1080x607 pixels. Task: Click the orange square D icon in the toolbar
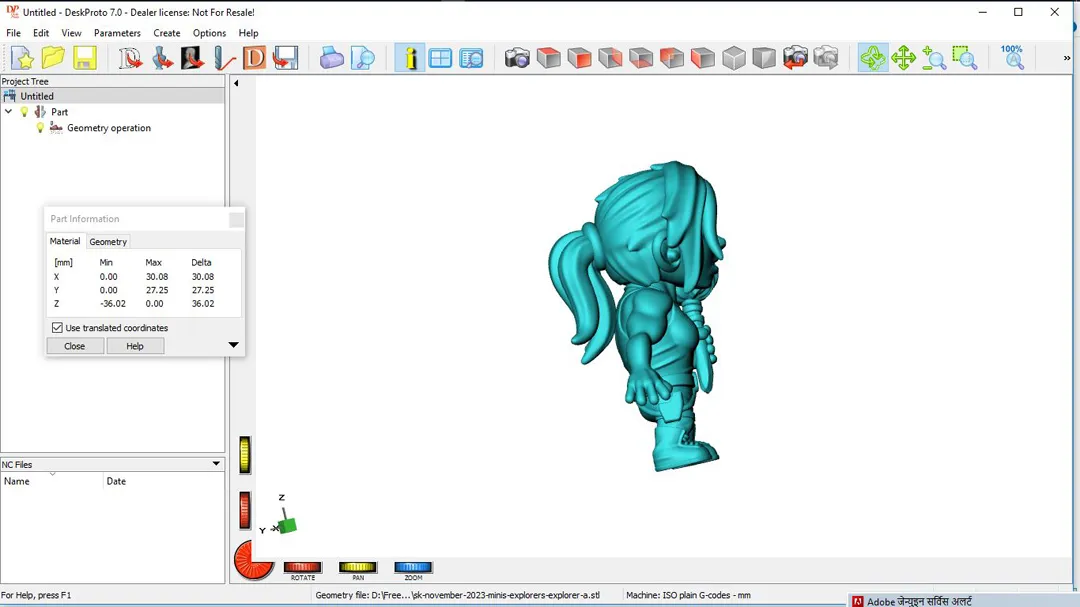pyautogui.click(x=254, y=58)
